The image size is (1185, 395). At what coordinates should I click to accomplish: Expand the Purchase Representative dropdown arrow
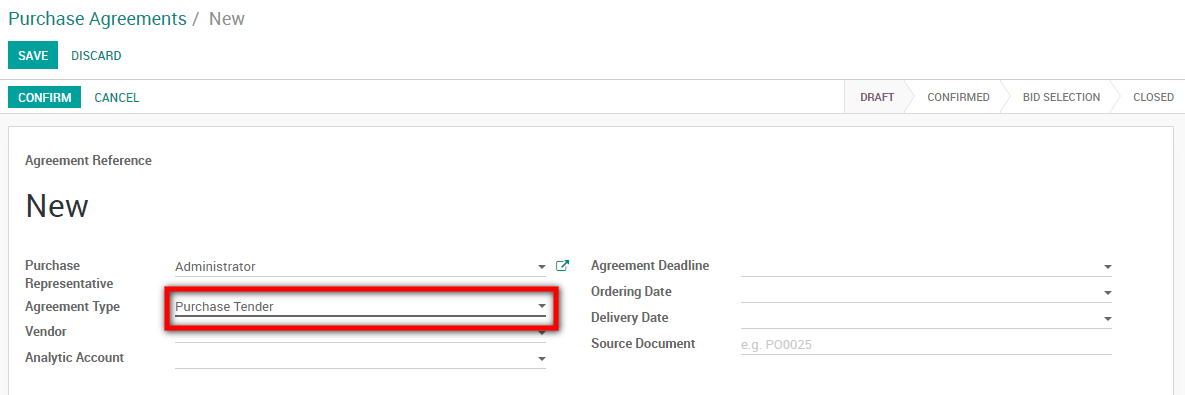(541, 267)
